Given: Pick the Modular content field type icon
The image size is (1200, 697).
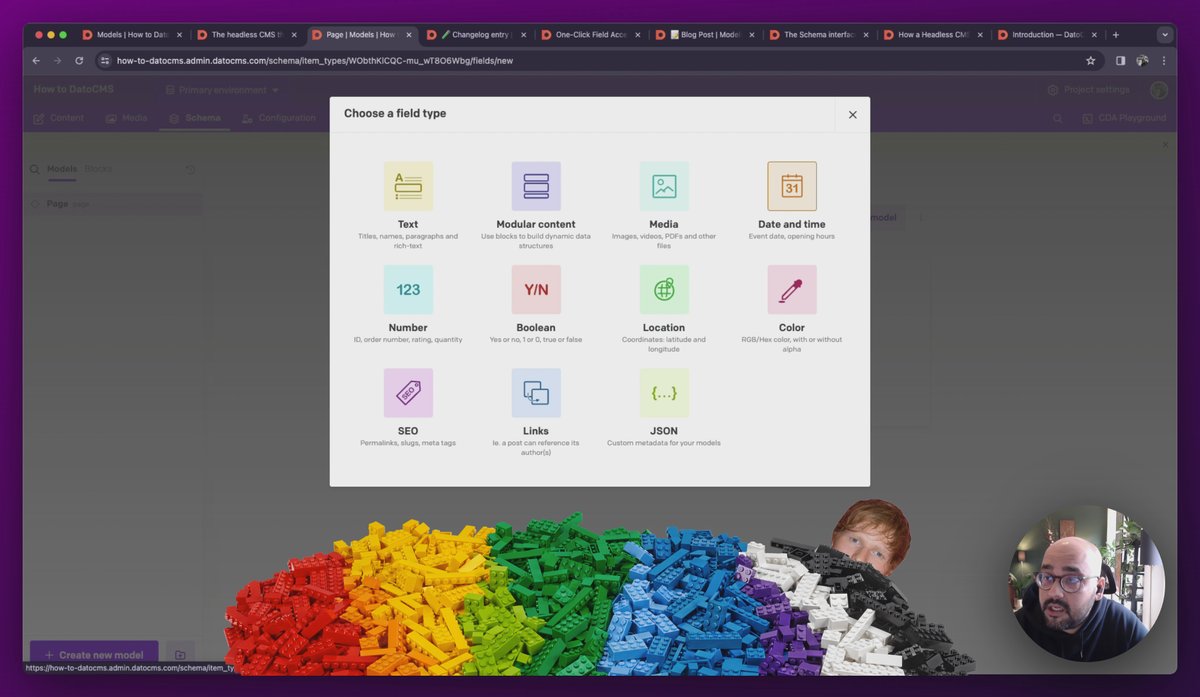Looking at the screenshot, I should coord(536,186).
